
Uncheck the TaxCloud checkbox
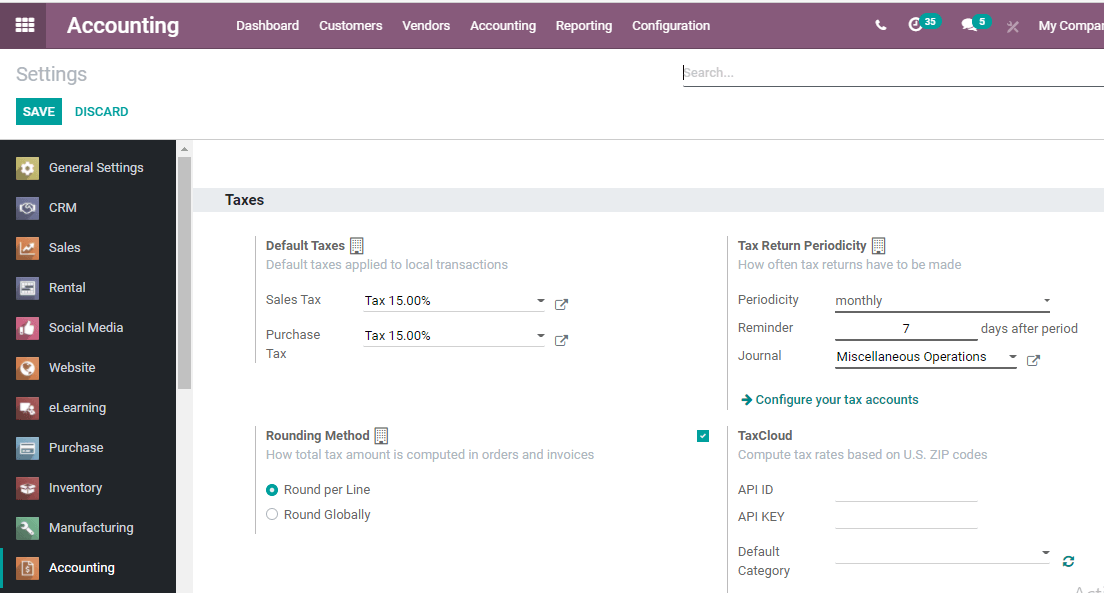(703, 436)
